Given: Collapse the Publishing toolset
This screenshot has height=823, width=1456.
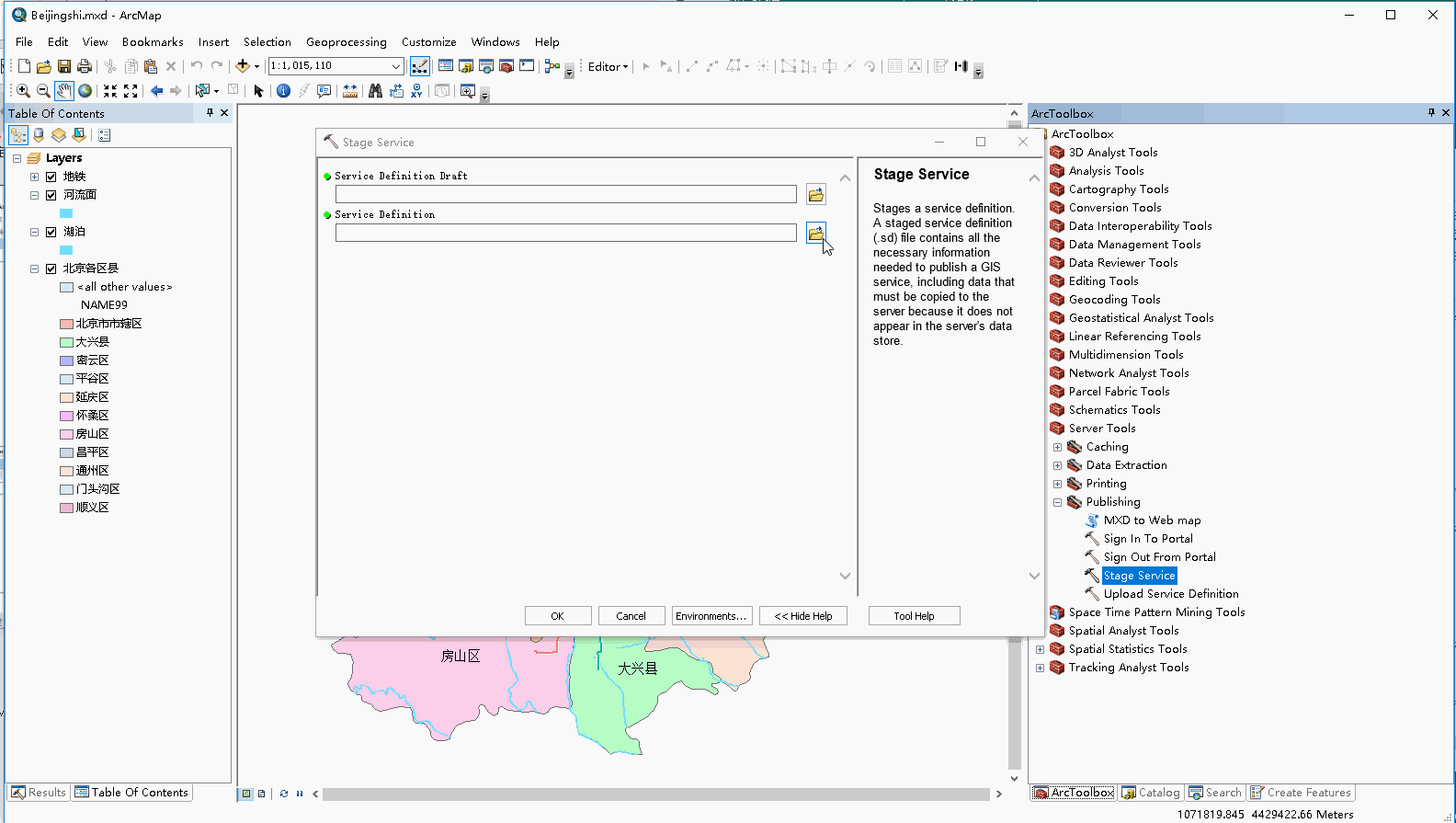Looking at the screenshot, I should (x=1057, y=502).
